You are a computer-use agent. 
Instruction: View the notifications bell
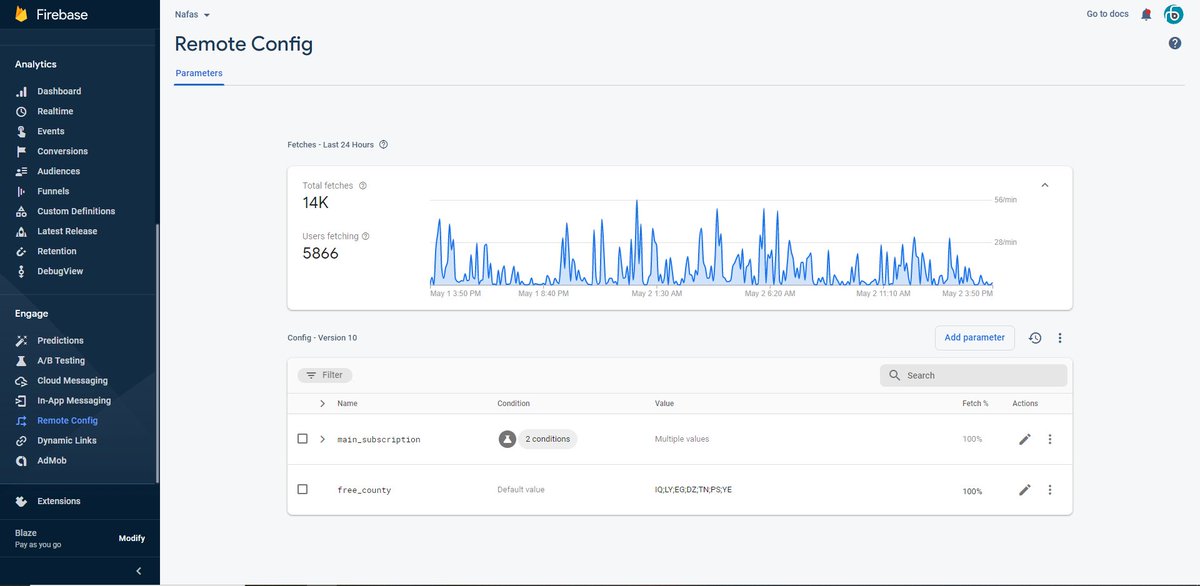point(1146,14)
